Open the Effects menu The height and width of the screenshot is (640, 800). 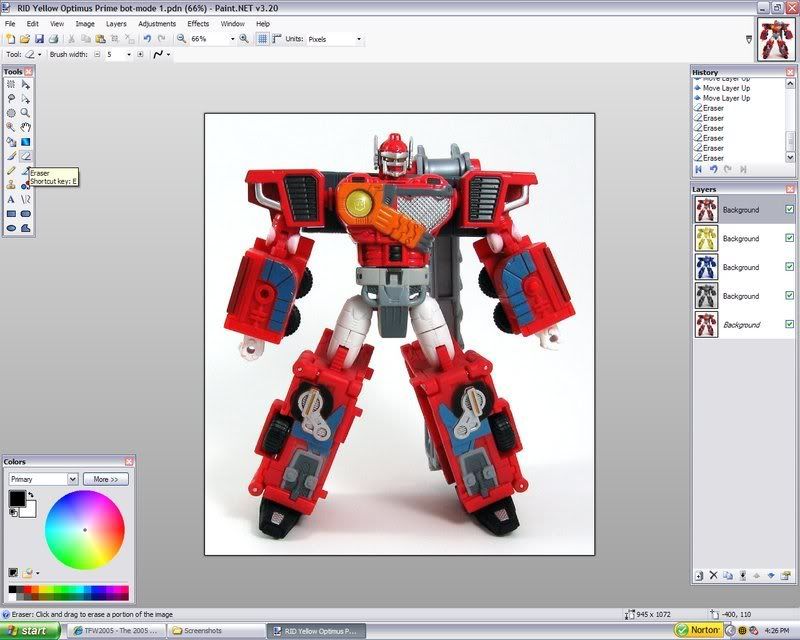click(x=198, y=23)
